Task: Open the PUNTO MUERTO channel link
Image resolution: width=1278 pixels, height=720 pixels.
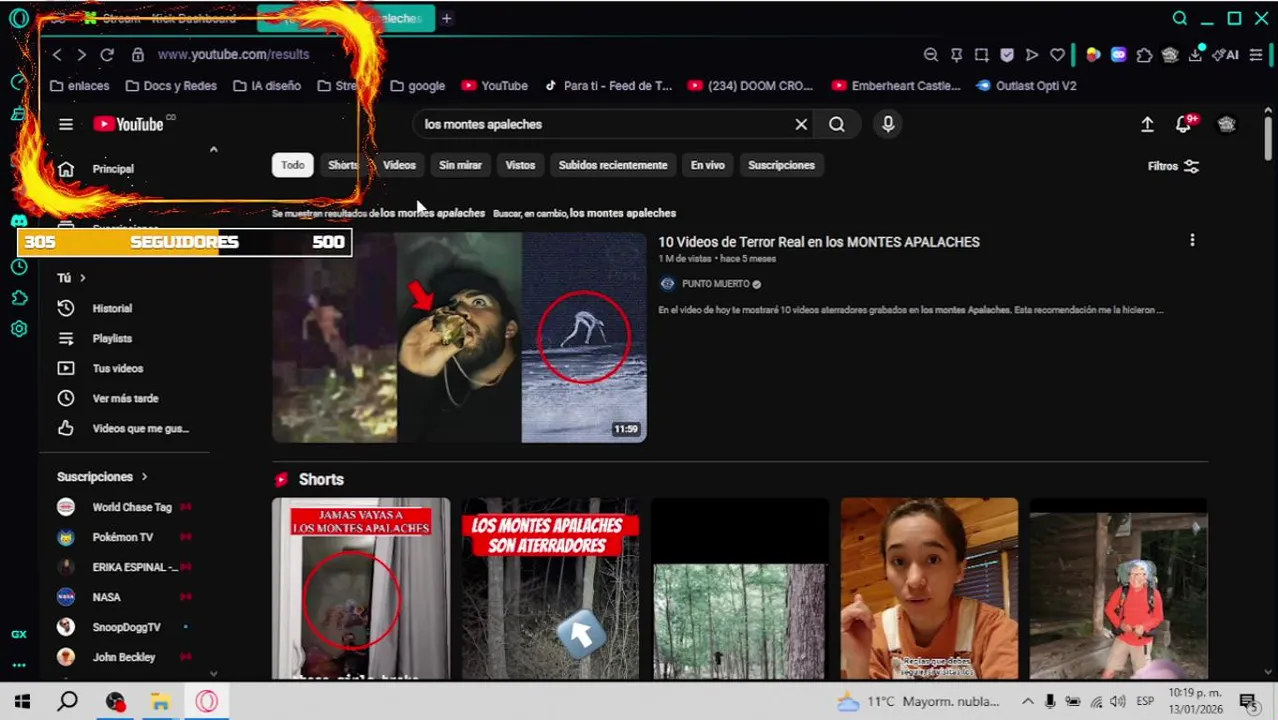Action: pyautogui.click(x=715, y=284)
